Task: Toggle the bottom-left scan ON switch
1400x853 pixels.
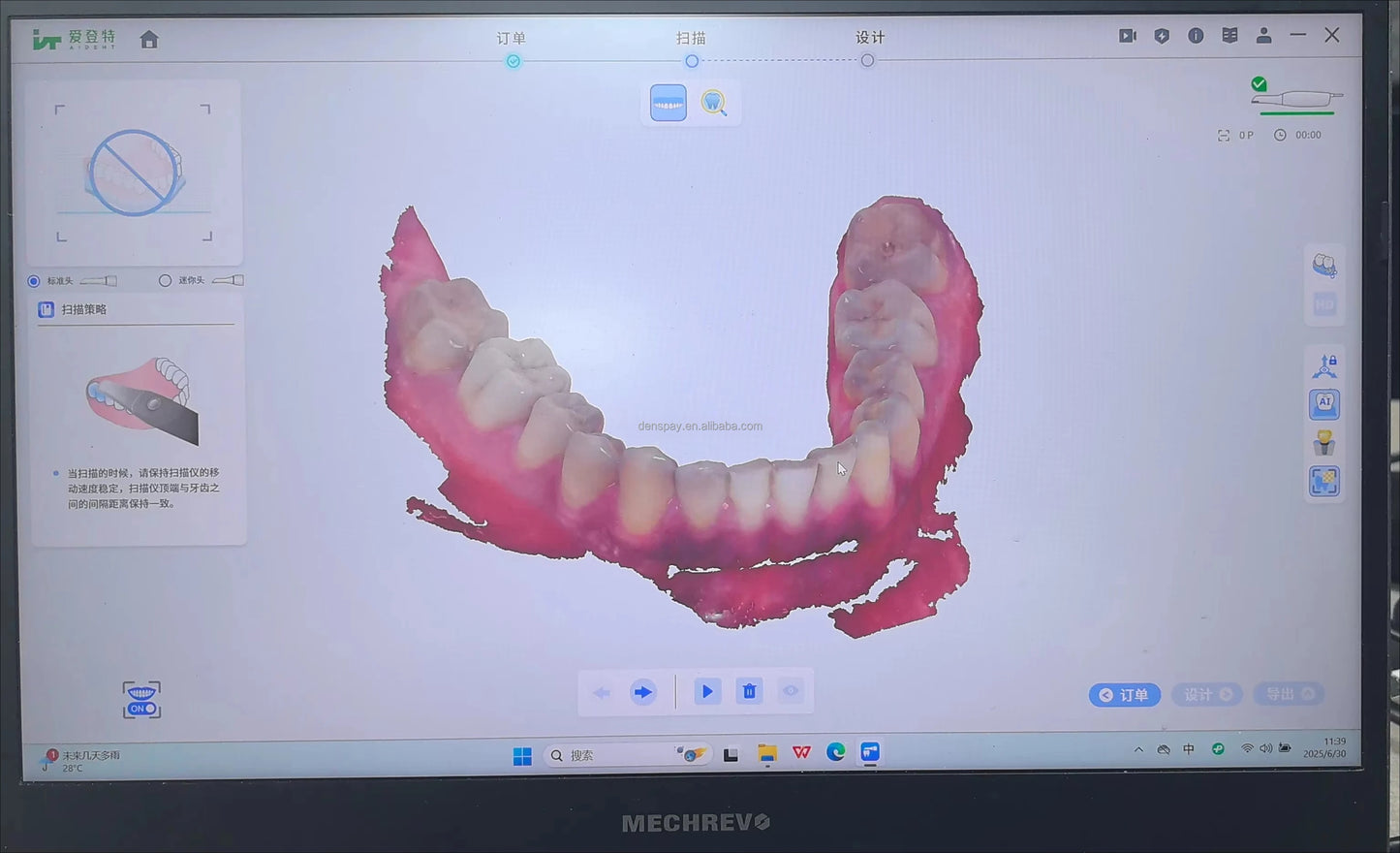Action: point(140,698)
